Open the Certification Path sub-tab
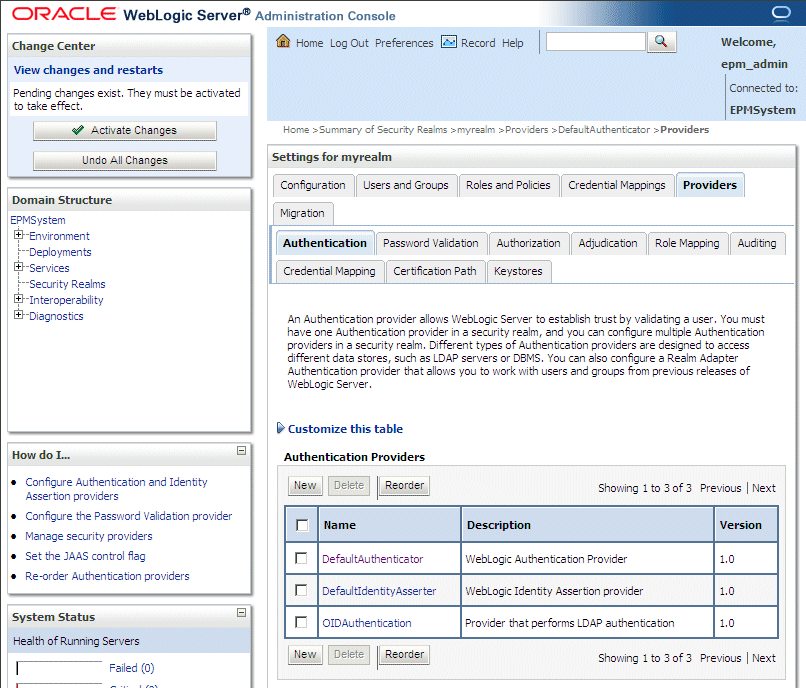The image size is (806, 688). [435, 271]
